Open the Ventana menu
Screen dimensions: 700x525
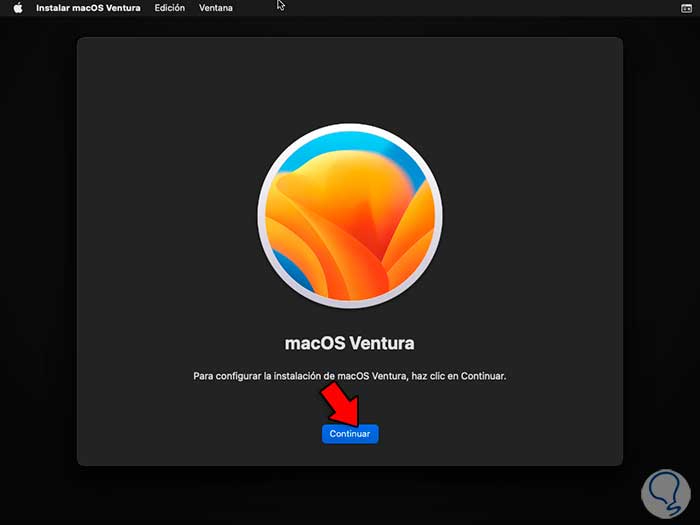click(x=216, y=8)
